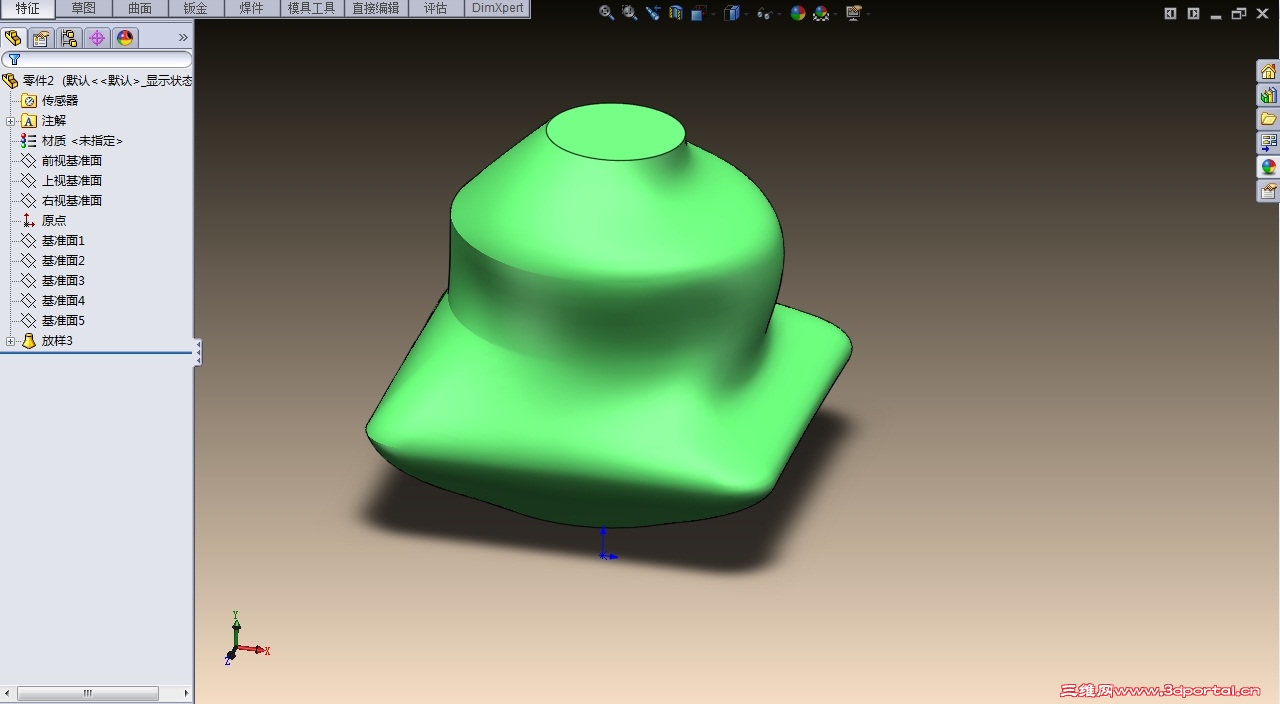Click View Orientation cube icon
The width and height of the screenshot is (1280, 704).
pyautogui.click(x=698, y=13)
